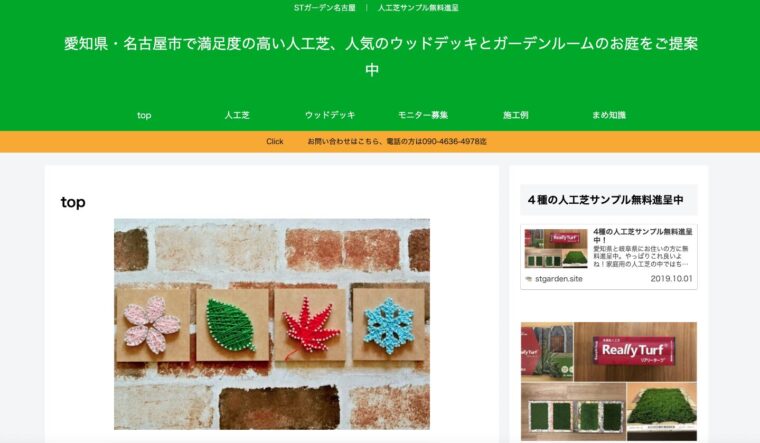Viewport: 760px width, 443px height.
Task: Click the green leaf string art
Action: (230, 325)
